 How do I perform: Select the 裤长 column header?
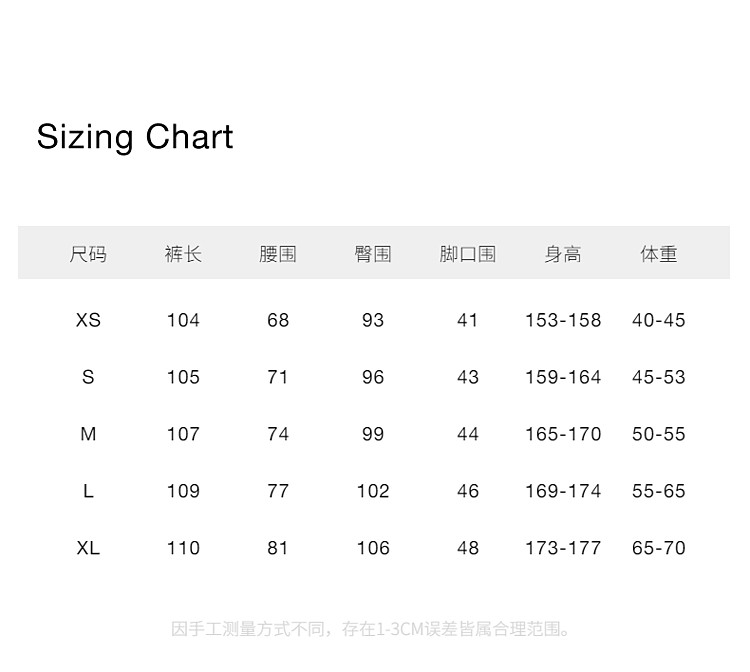[x=183, y=254]
